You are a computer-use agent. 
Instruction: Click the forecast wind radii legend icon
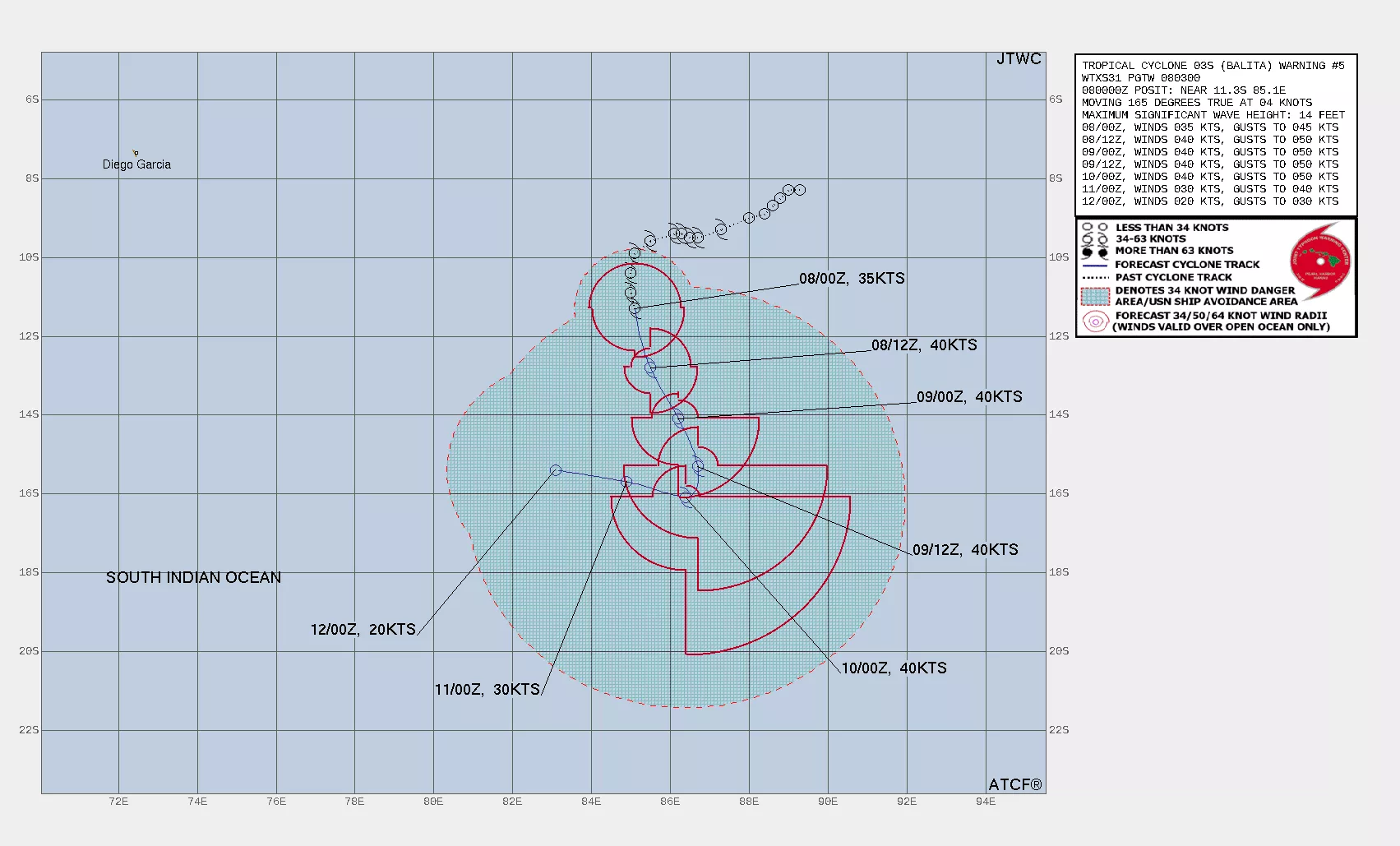pyautogui.click(x=1095, y=321)
